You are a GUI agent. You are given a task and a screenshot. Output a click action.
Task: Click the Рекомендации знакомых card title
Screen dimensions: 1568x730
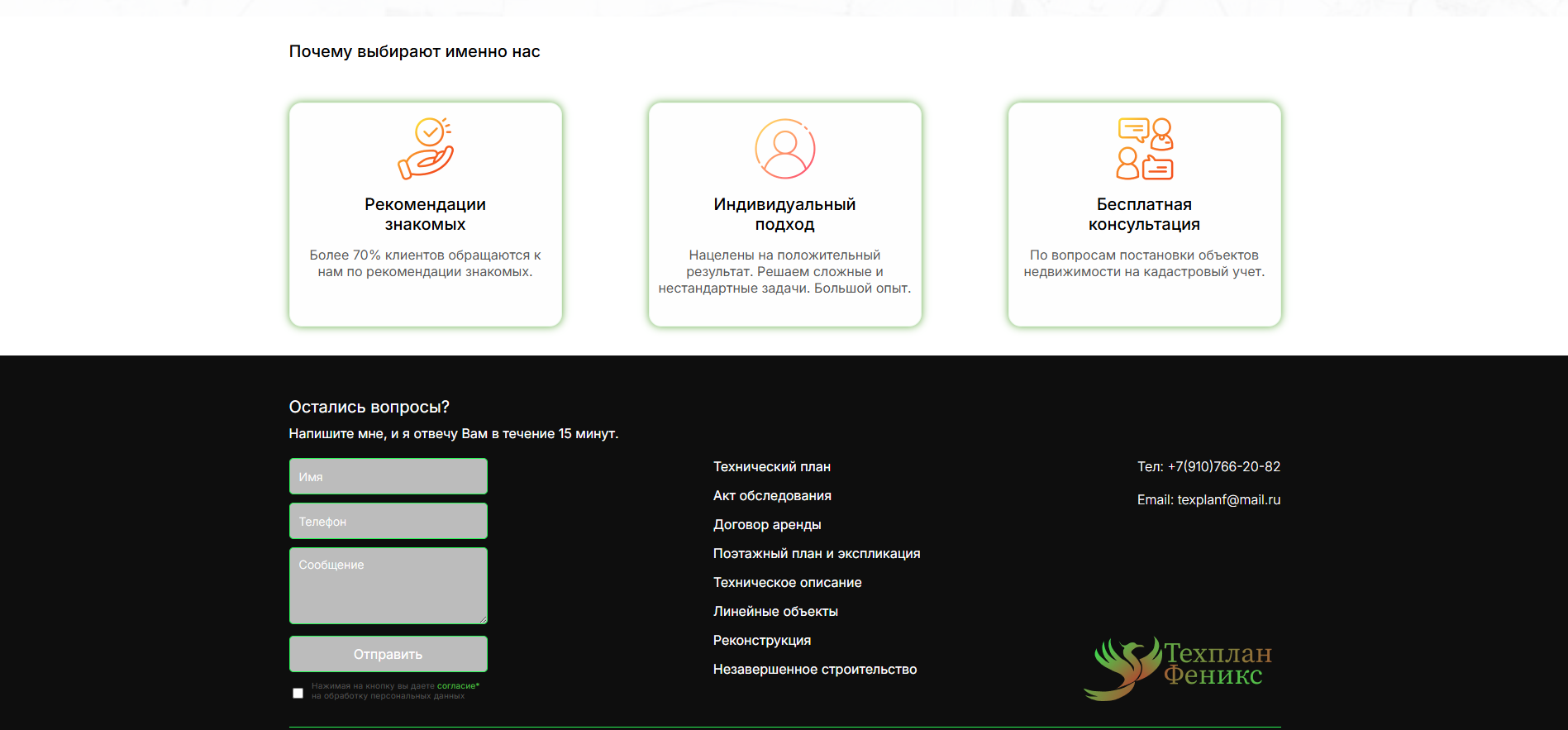426,214
